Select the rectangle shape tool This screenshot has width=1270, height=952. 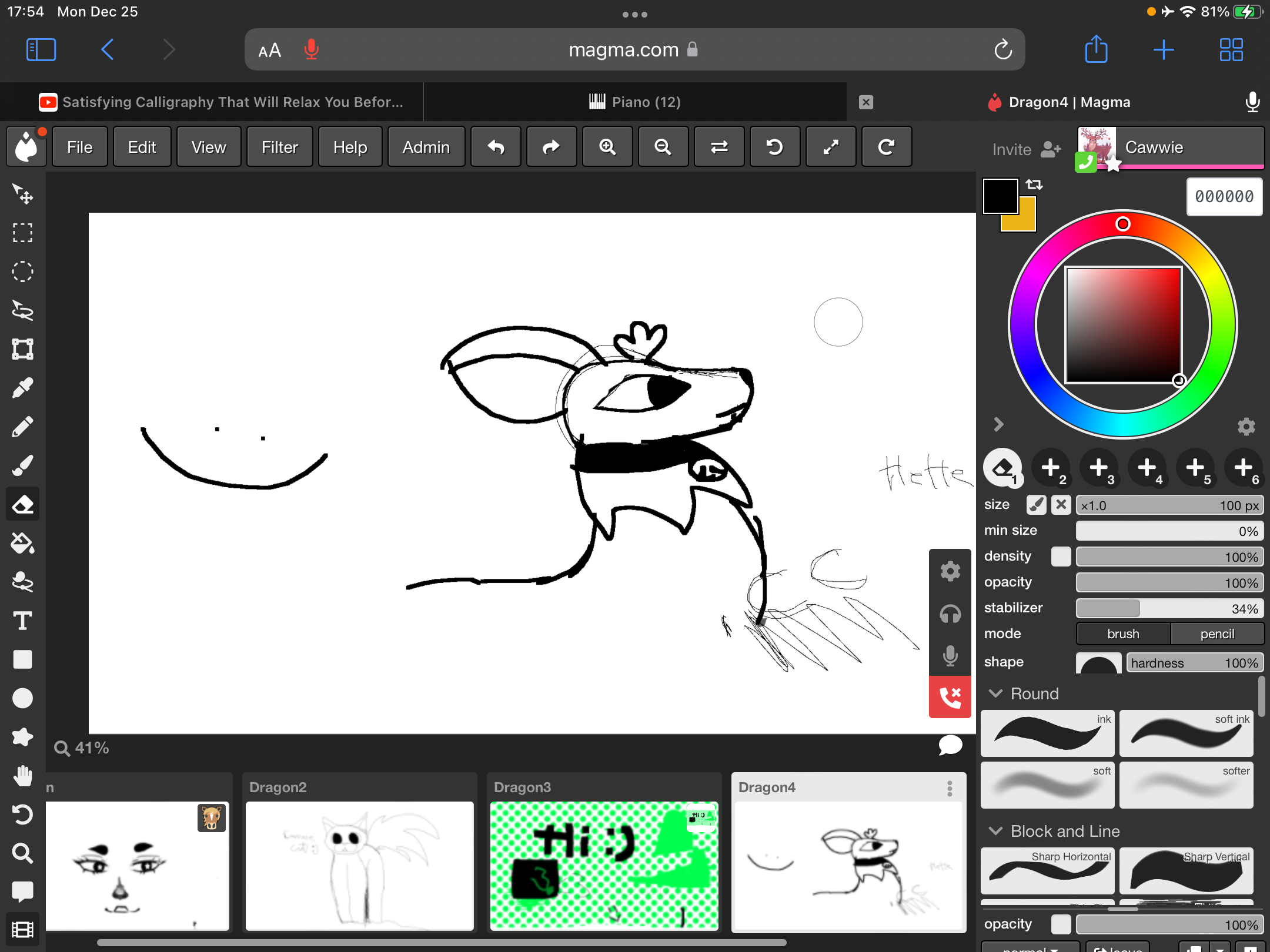pyautogui.click(x=23, y=659)
